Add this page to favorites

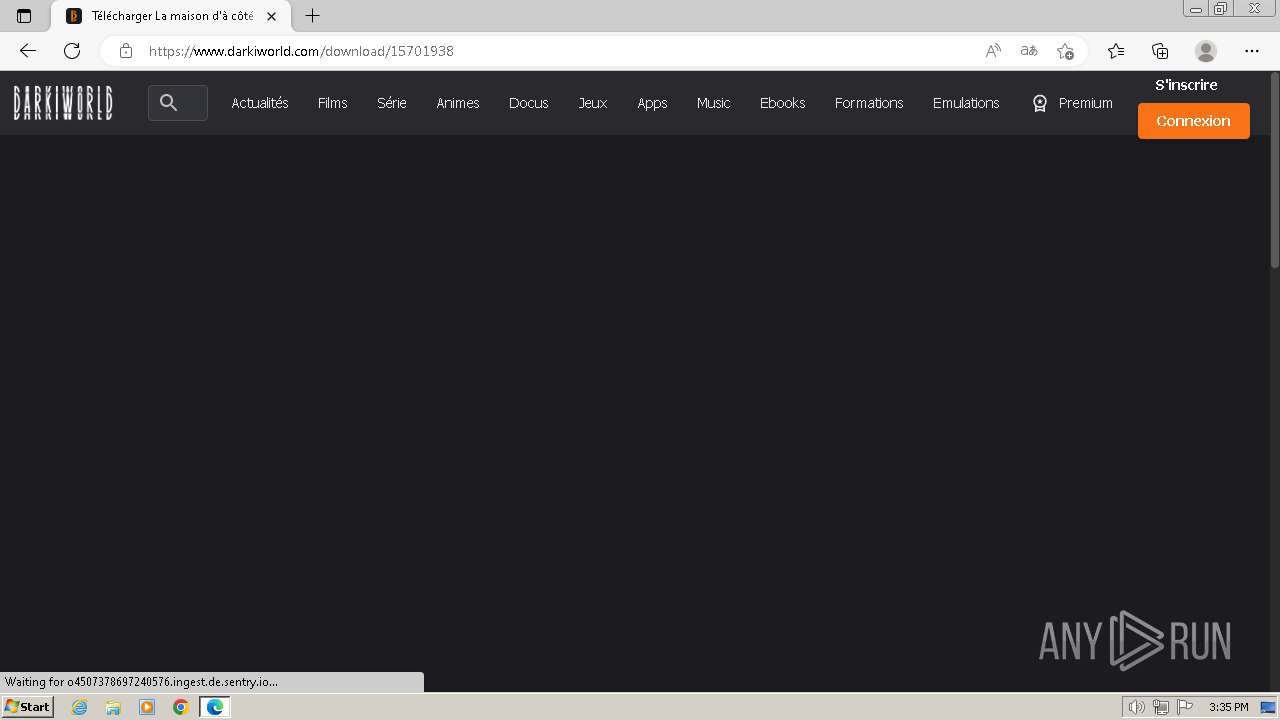(x=1065, y=51)
